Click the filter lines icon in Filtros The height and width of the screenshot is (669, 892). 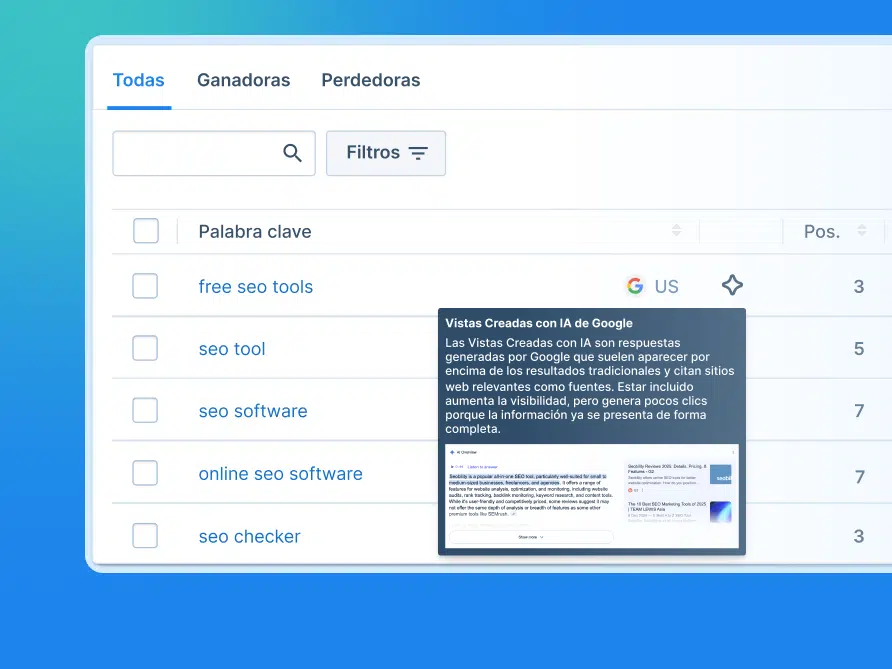pyautogui.click(x=418, y=153)
